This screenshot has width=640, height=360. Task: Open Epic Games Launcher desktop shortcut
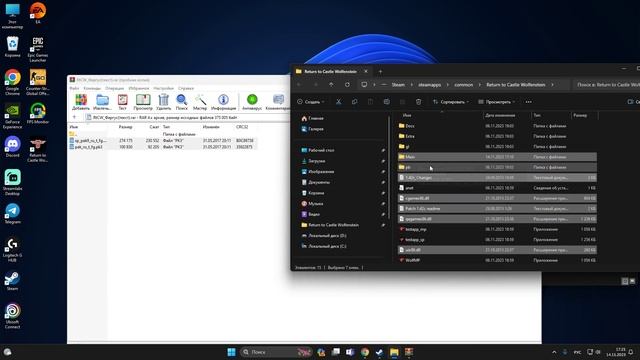point(38,49)
